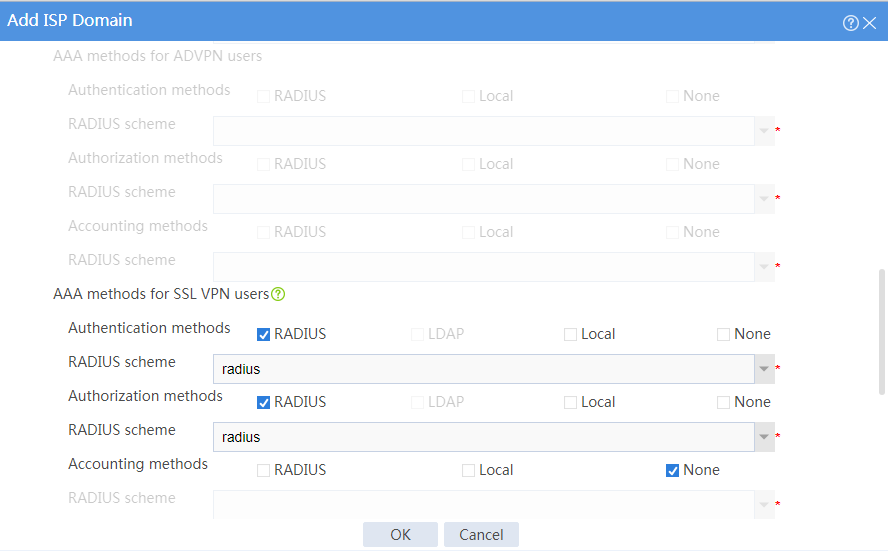888x551 pixels.
Task: Click the ADVPN authorization Local checkbox
Action: [468, 165]
